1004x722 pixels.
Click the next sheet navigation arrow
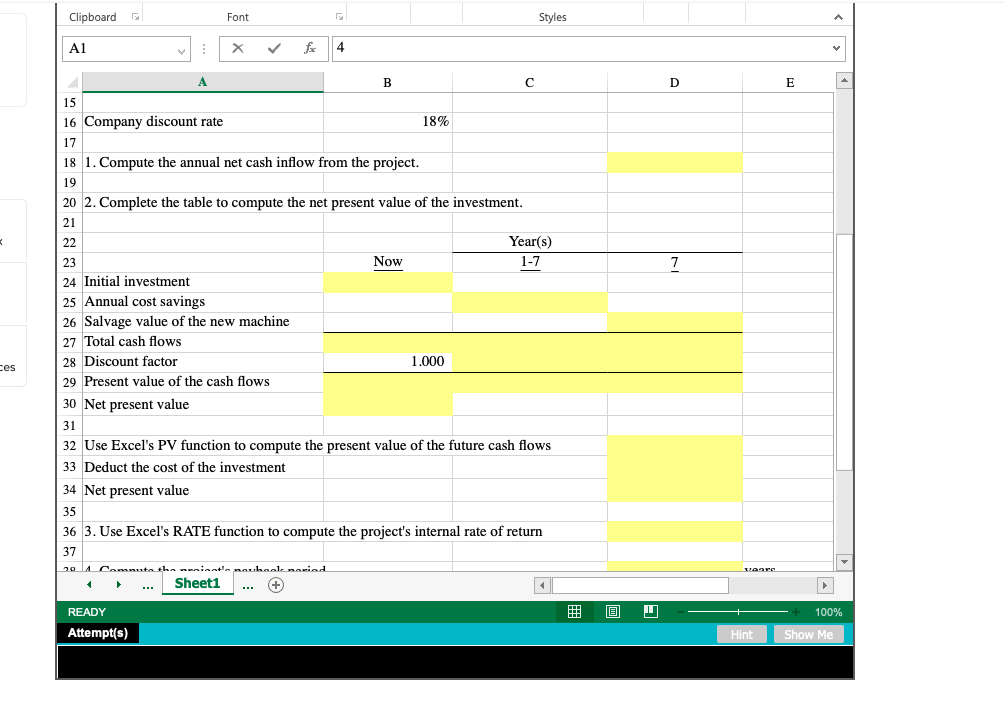[x=119, y=582]
